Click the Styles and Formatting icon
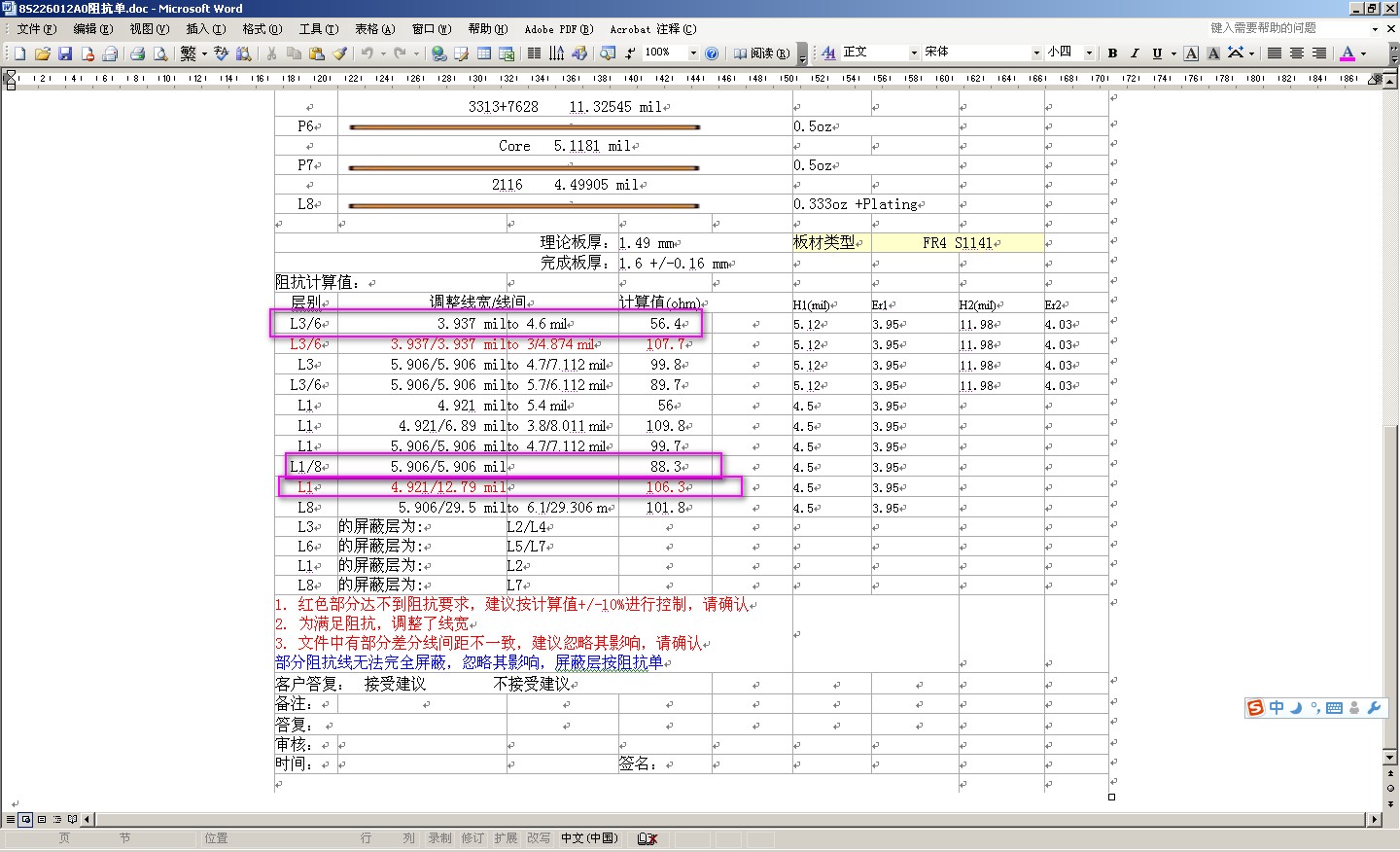Image resolution: width=1400 pixels, height=852 pixels. pyautogui.click(x=828, y=53)
